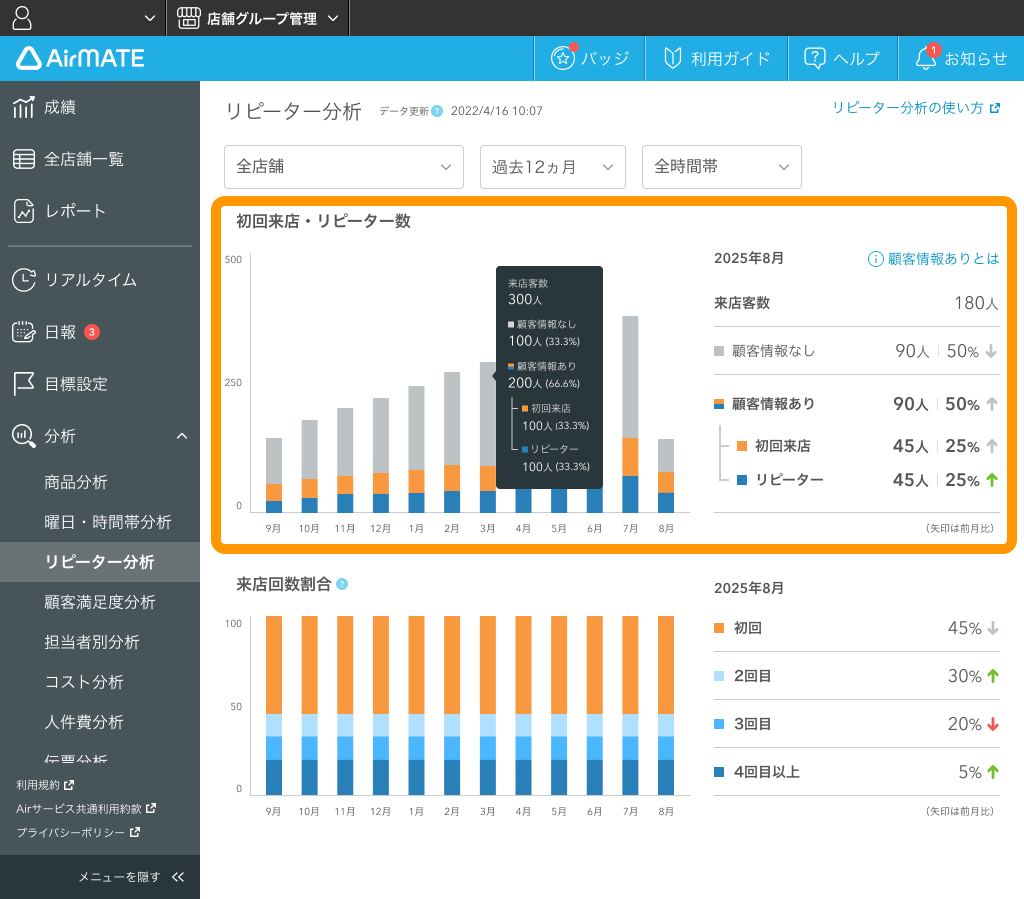Open the 全時間帯 time range dropdown
1024x899 pixels.
[722, 167]
